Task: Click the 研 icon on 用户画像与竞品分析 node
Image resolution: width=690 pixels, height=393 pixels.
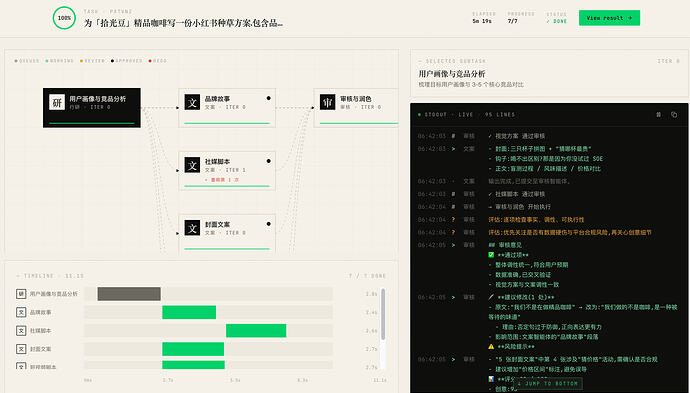Action: click(x=57, y=102)
